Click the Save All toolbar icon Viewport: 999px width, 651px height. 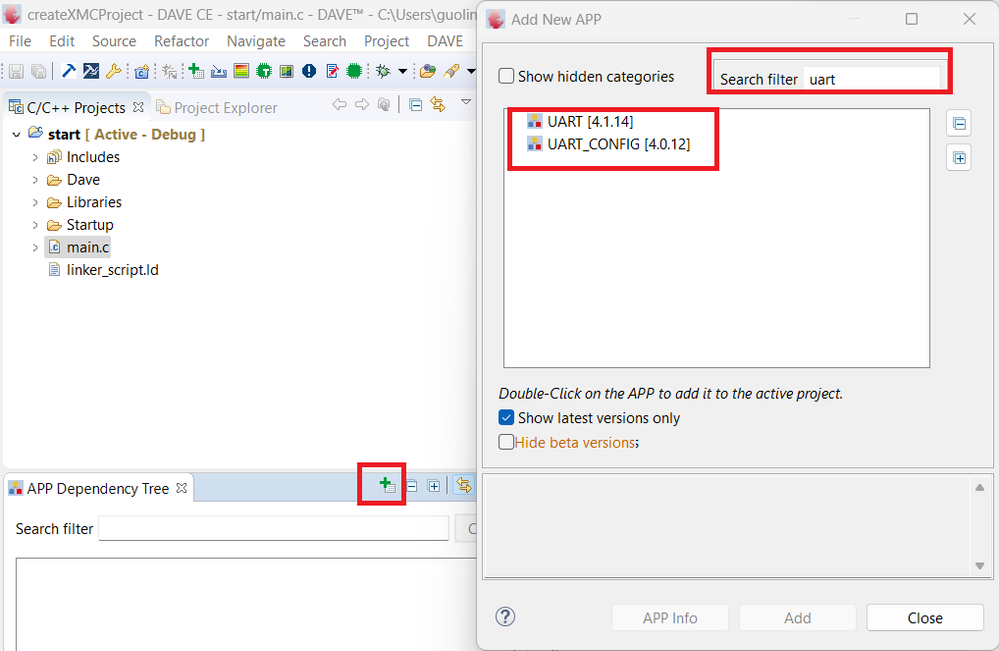(x=39, y=71)
